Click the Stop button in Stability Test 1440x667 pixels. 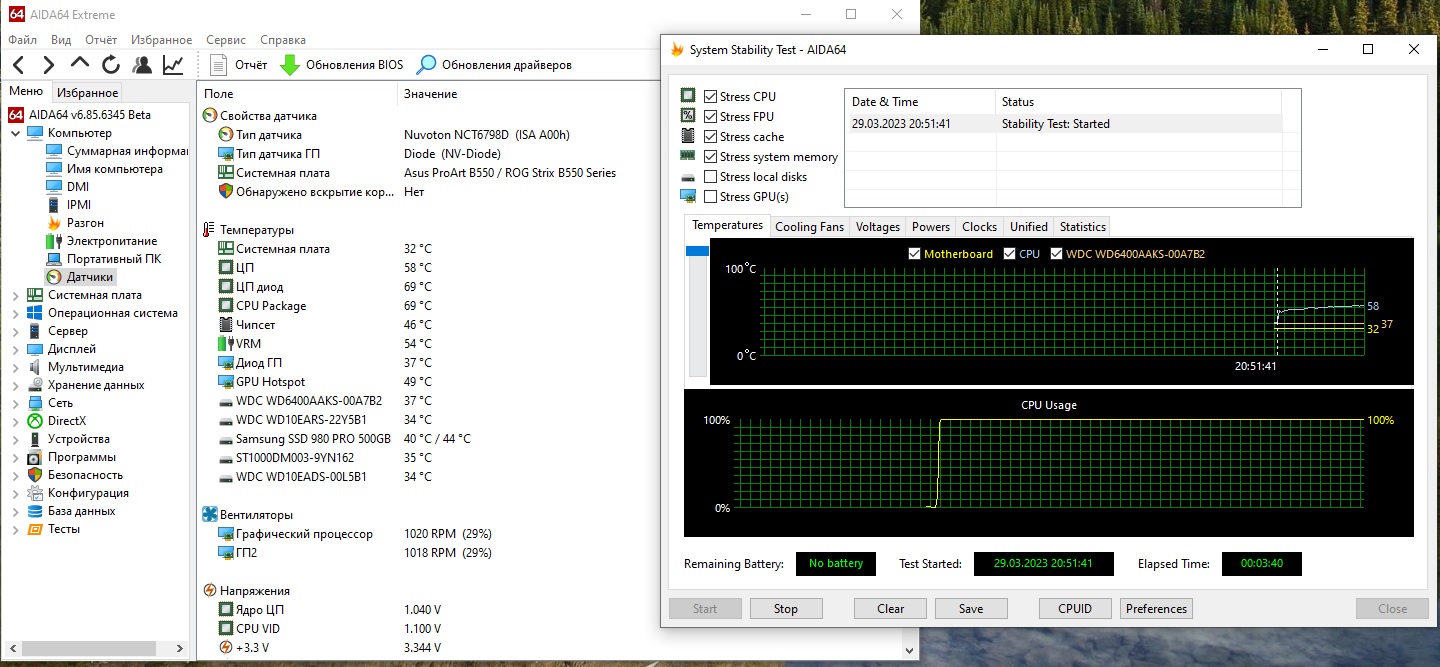tap(786, 609)
